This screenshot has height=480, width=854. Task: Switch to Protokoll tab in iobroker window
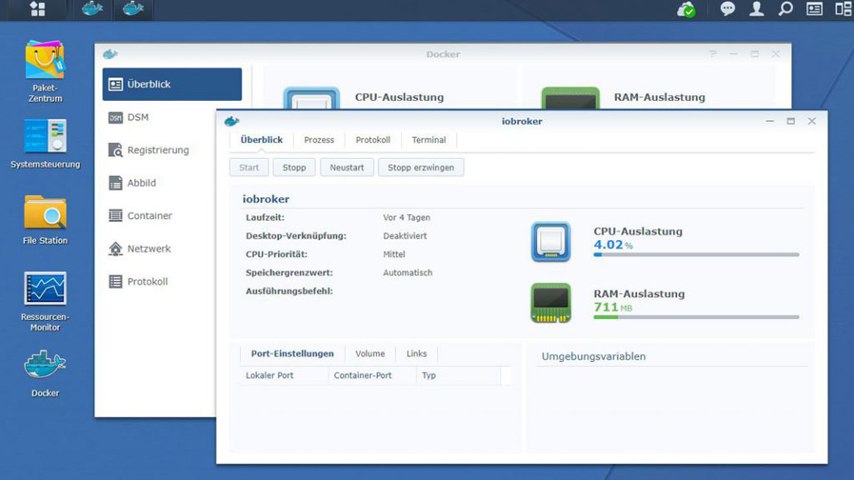(x=373, y=140)
